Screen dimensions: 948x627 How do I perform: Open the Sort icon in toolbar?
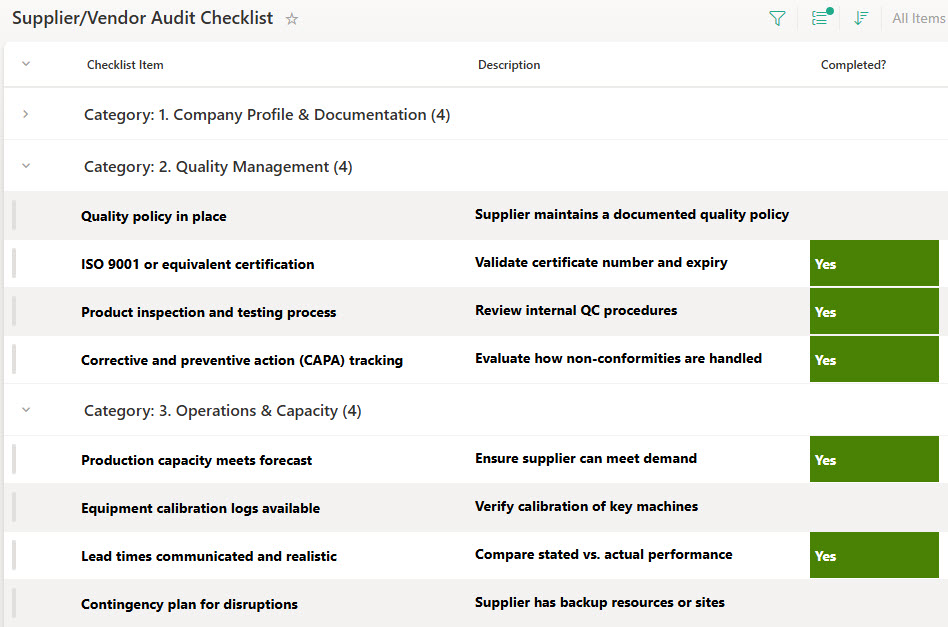(861, 18)
